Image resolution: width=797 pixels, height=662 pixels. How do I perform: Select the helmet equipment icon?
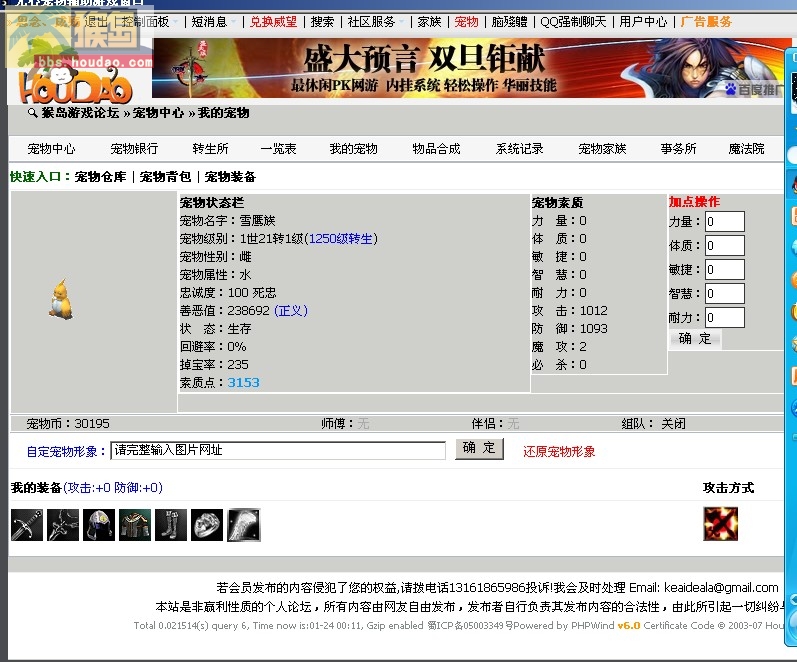99,525
